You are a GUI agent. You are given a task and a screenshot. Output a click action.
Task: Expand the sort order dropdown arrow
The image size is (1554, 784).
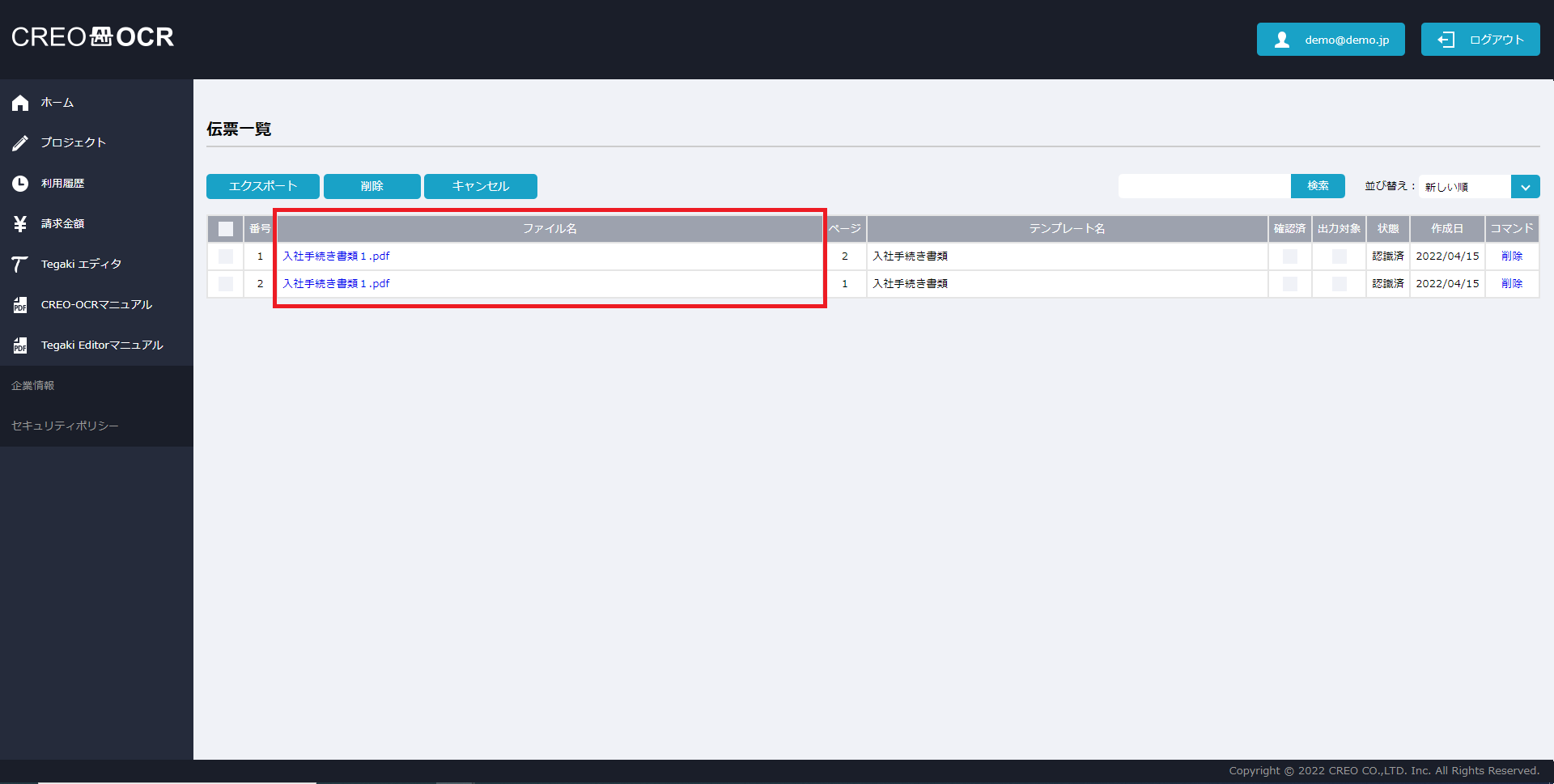pos(1525,187)
